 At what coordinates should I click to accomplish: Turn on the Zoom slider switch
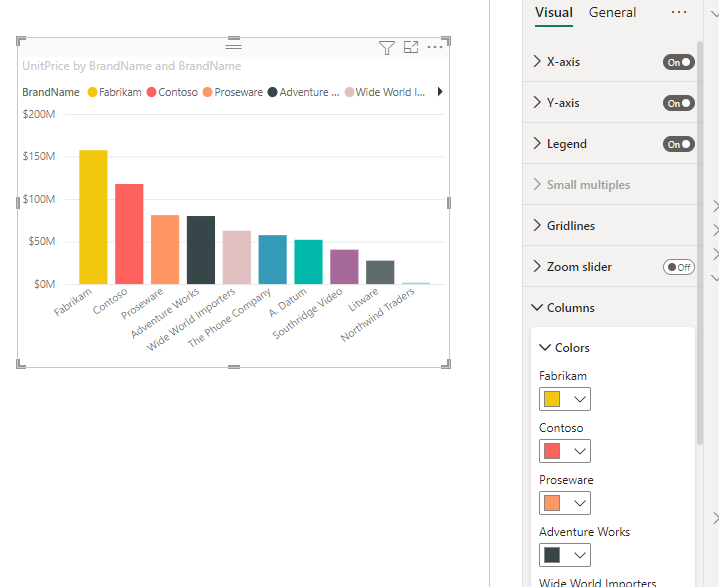coord(679,267)
